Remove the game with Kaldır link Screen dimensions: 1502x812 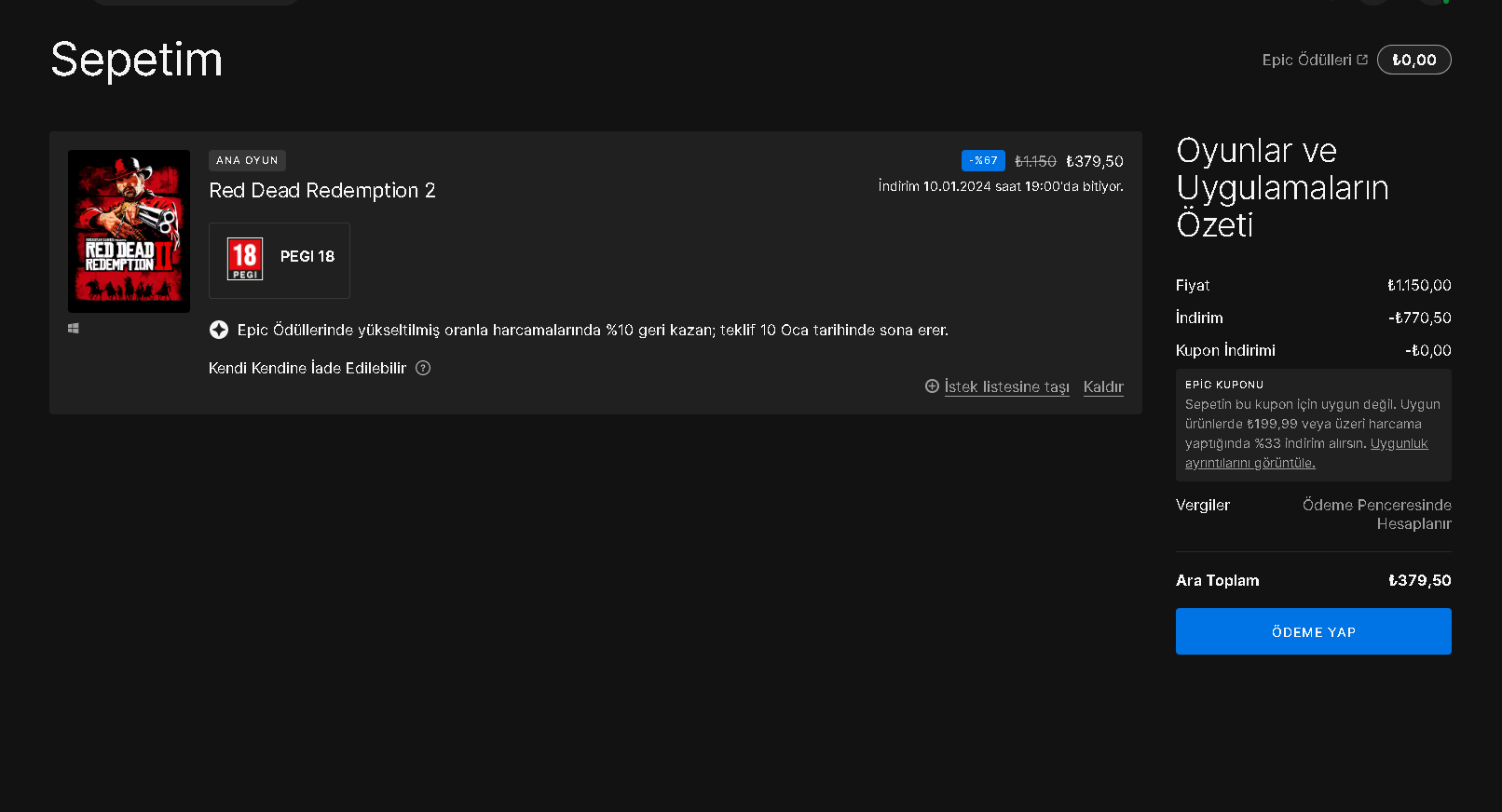(x=1103, y=386)
